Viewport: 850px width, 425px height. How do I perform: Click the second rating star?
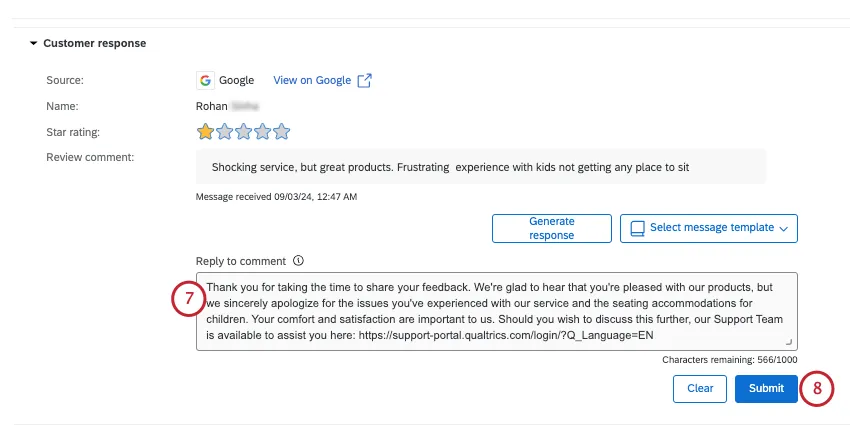(x=224, y=131)
